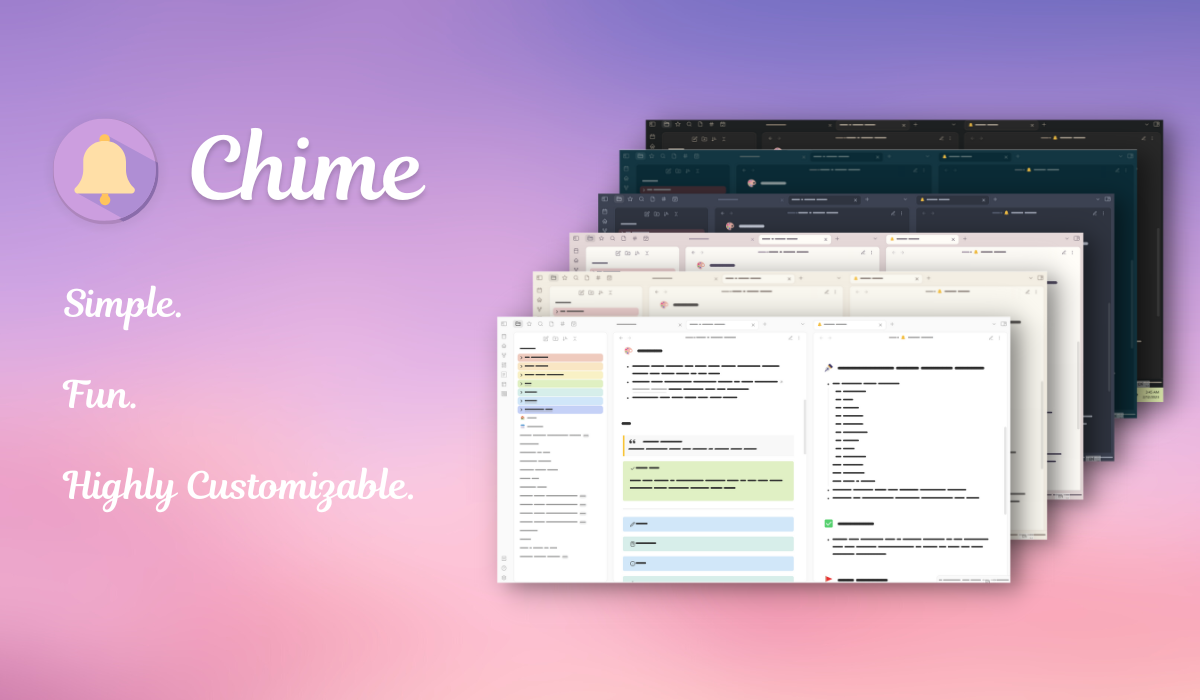Open file explorer folder tab in cream window
The width and height of the screenshot is (1200, 700).
click(553, 277)
